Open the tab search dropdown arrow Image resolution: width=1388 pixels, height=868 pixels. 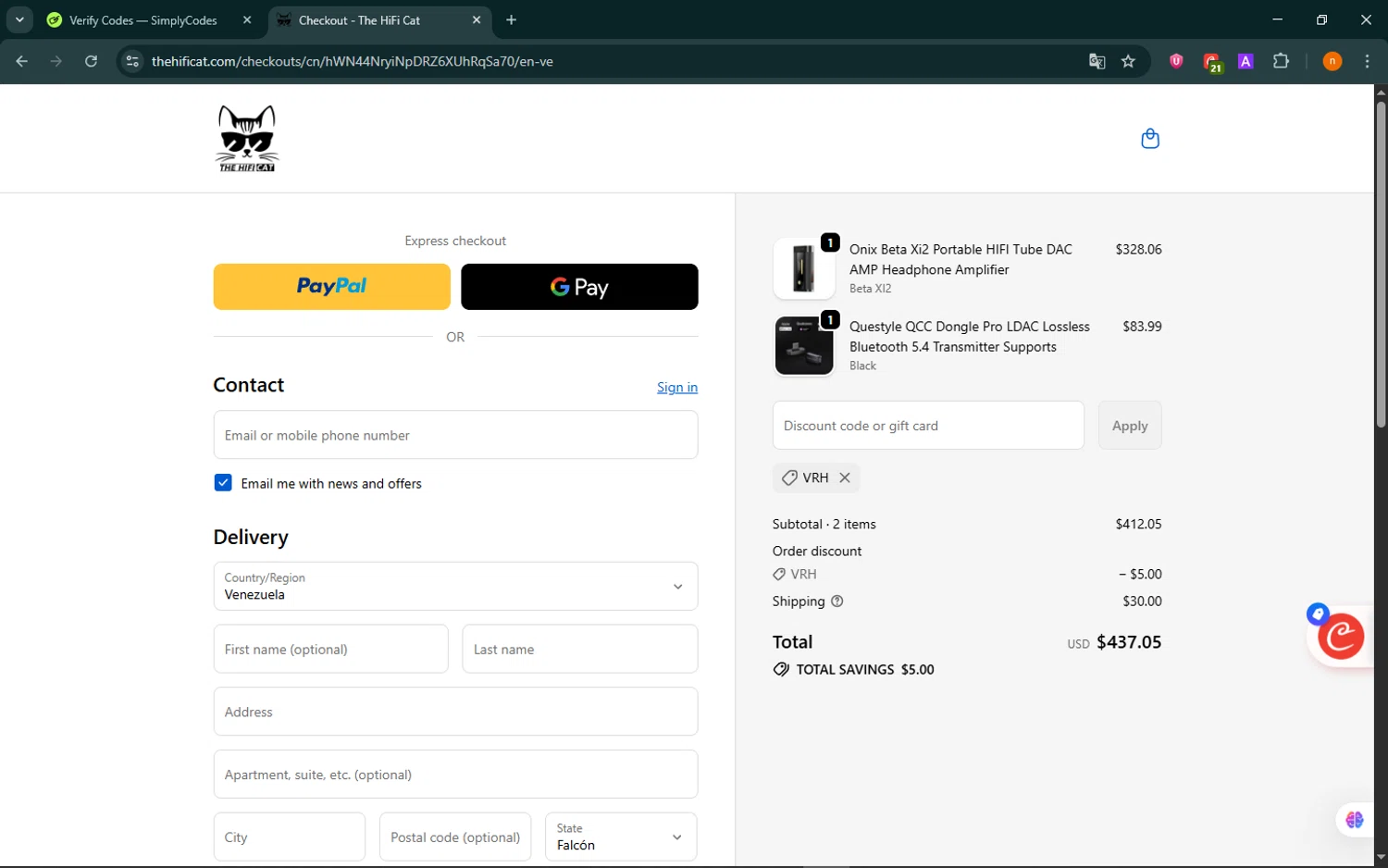click(x=19, y=19)
